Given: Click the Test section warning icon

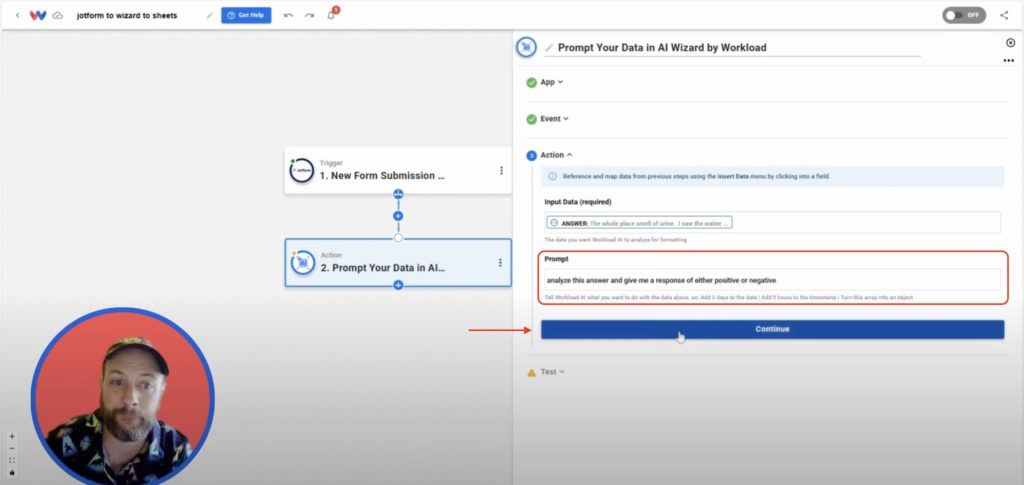Looking at the screenshot, I should pyautogui.click(x=532, y=372).
